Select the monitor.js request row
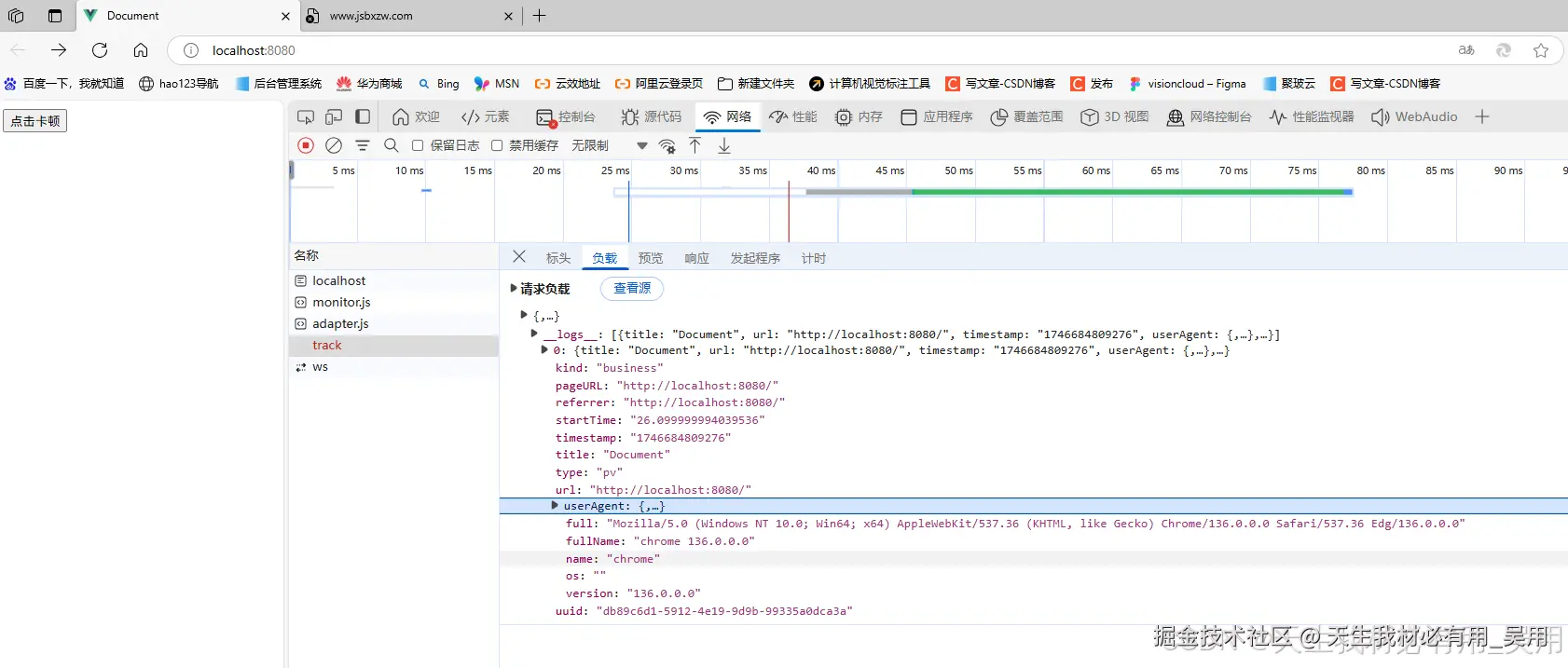The image size is (1568, 668). (393, 302)
